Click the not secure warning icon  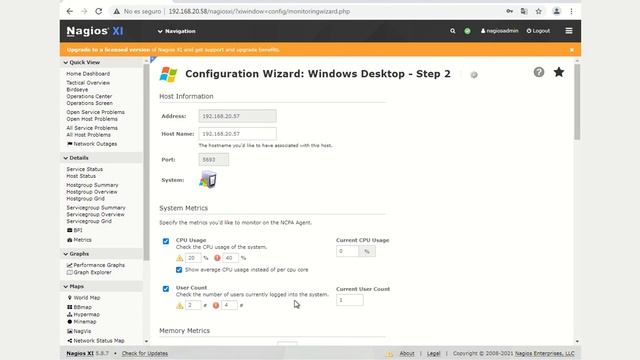coord(117,11)
